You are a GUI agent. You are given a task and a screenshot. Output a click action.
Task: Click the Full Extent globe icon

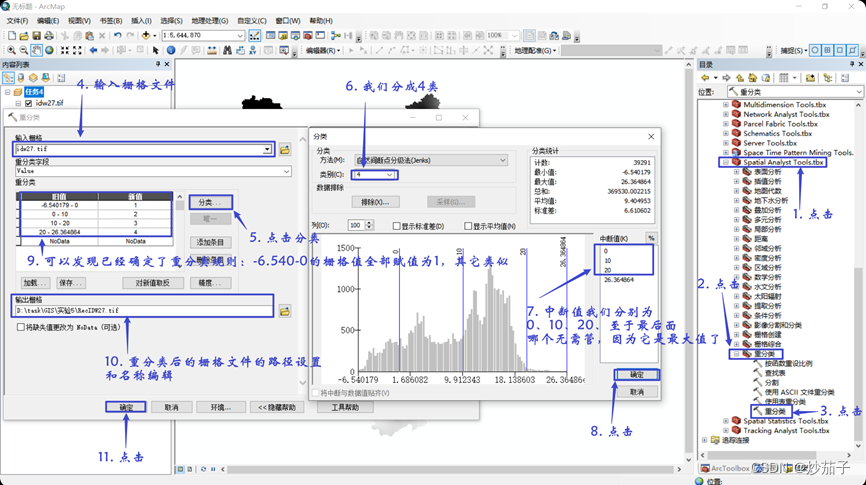[x=50, y=50]
